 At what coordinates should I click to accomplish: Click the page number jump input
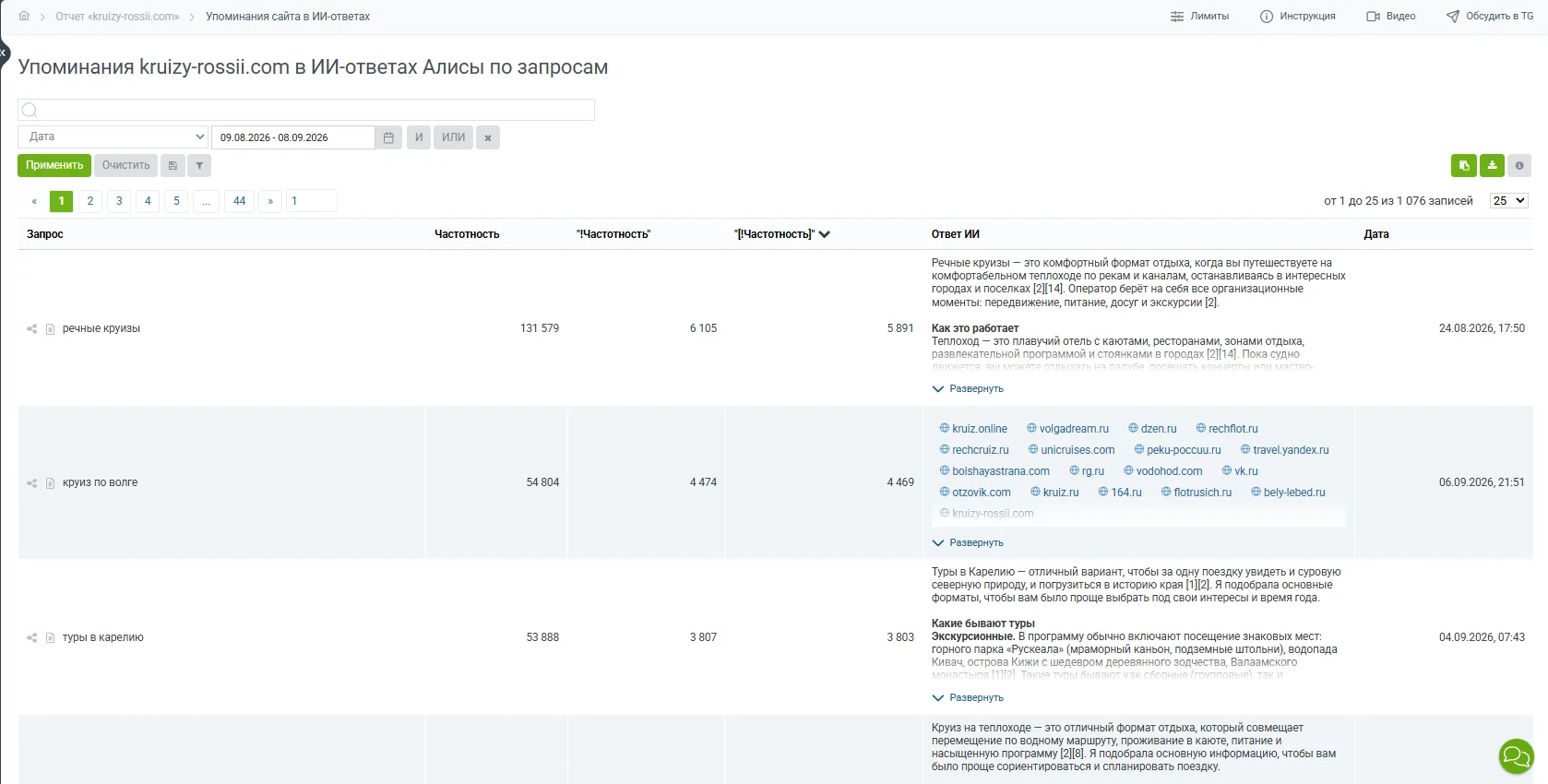312,201
